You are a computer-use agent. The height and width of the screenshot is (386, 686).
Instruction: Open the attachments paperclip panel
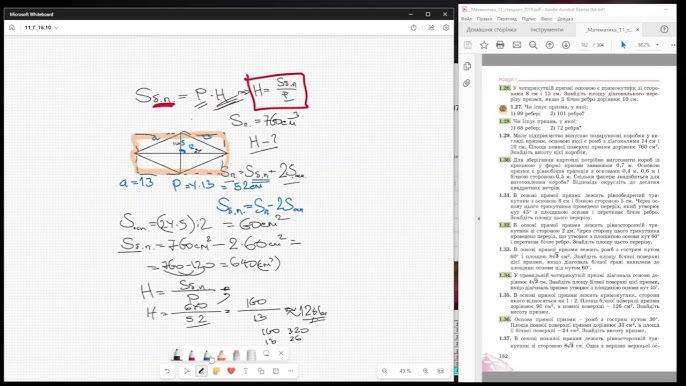click(x=467, y=83)
